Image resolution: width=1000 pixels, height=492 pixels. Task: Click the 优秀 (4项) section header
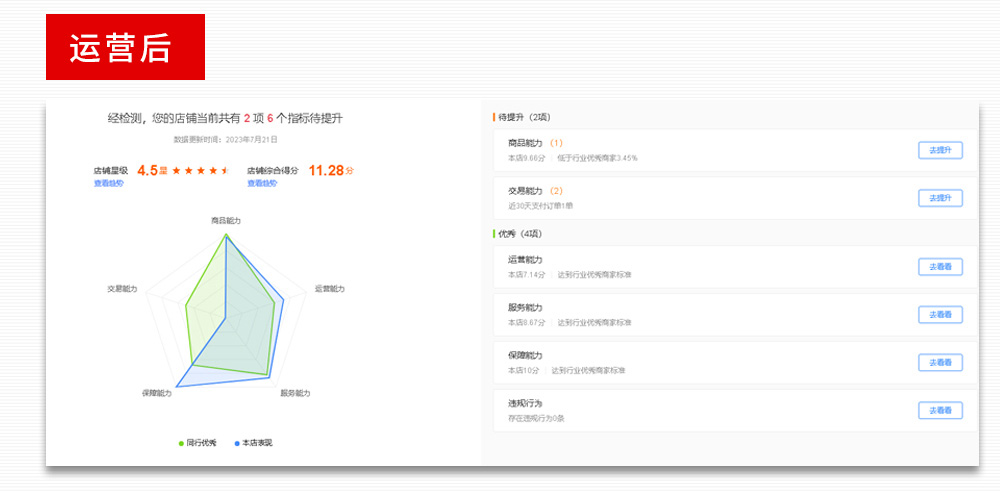(x=520, y=234)
